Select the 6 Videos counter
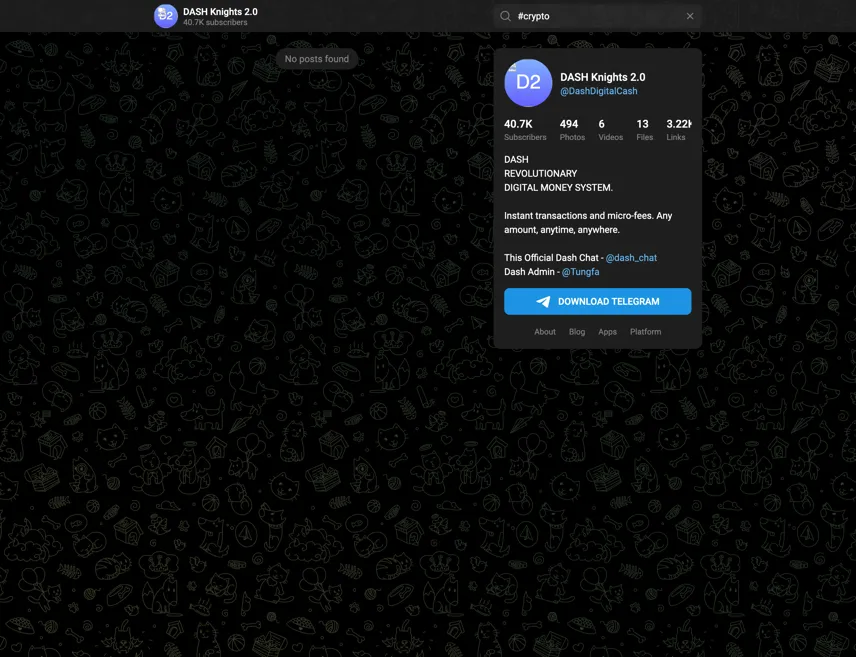The image size is (856, 657). click(x=610, y=130)
